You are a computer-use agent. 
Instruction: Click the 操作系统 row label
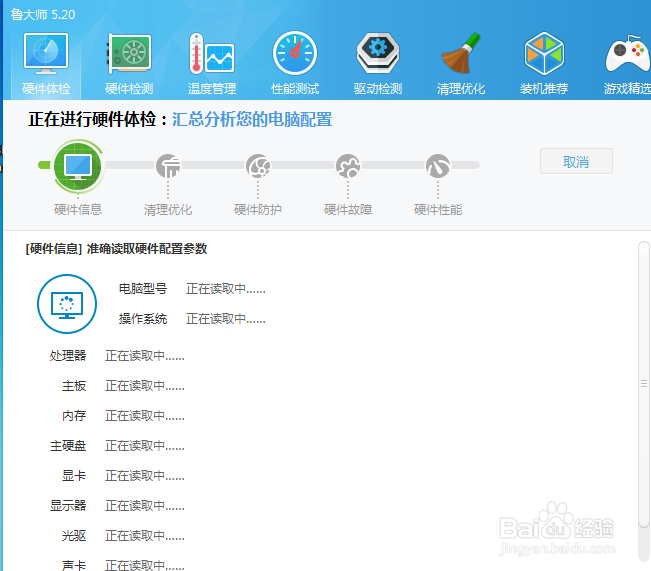coord(143,319)
